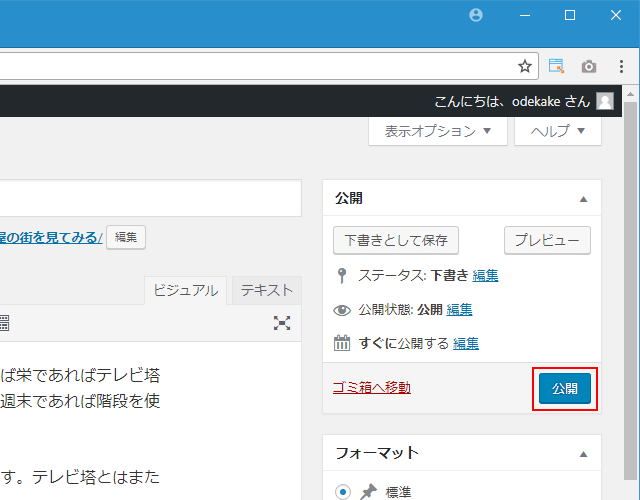Open the Chrome three-dot menu
640x500 pixels.
(x=621, y=66)
